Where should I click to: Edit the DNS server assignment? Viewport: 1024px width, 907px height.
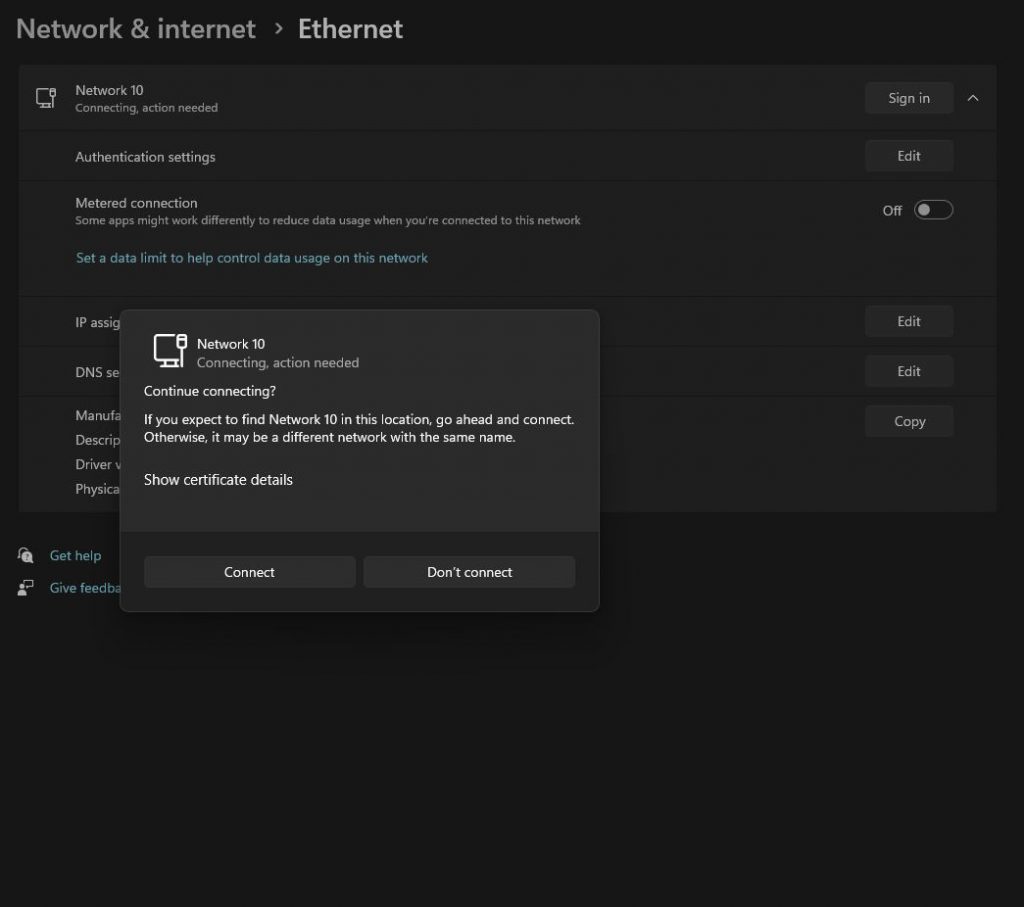[x=908, y=372]
